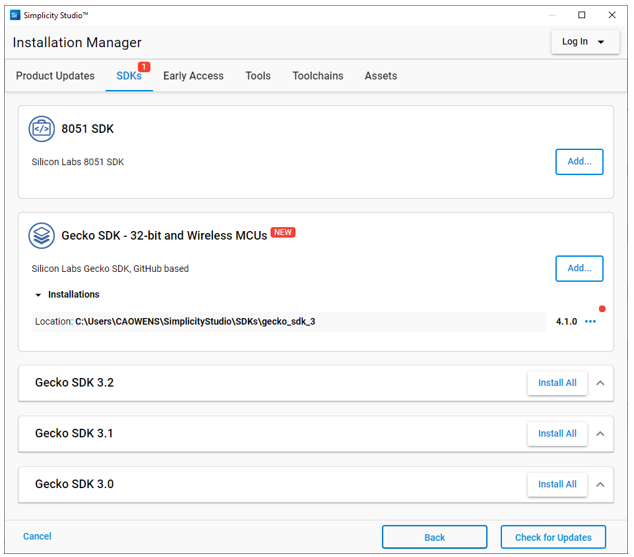
Task: Open the Early Access tab
Action: [x=193, y=76]
